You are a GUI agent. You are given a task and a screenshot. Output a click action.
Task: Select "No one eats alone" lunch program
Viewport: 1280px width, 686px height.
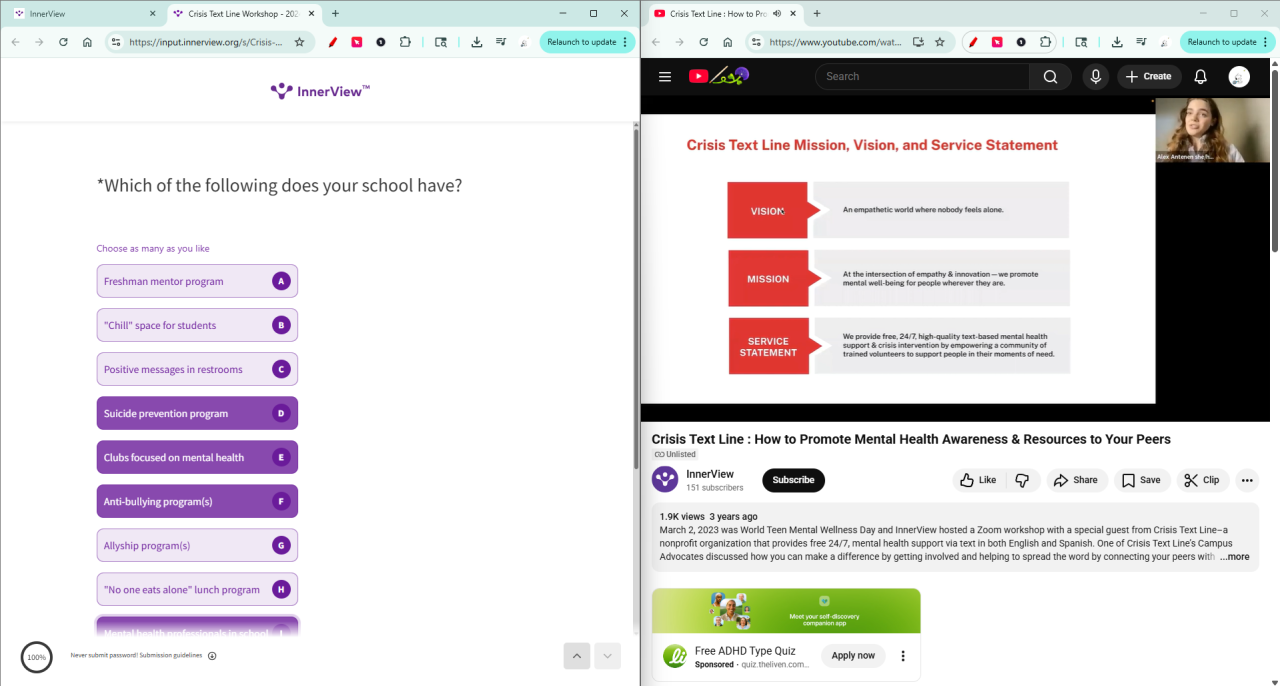[197, 589]
